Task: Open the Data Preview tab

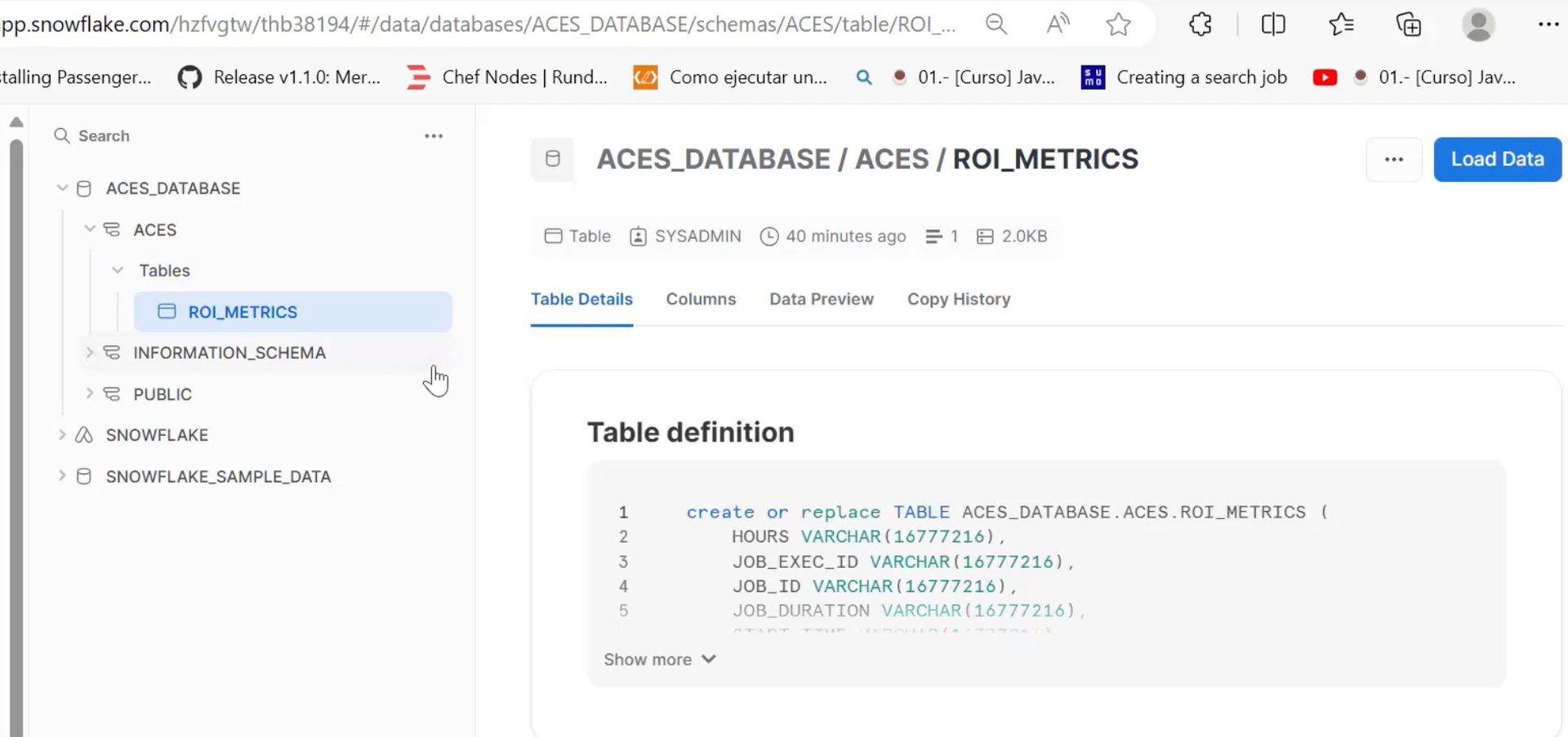Action: tap(821, 300)
